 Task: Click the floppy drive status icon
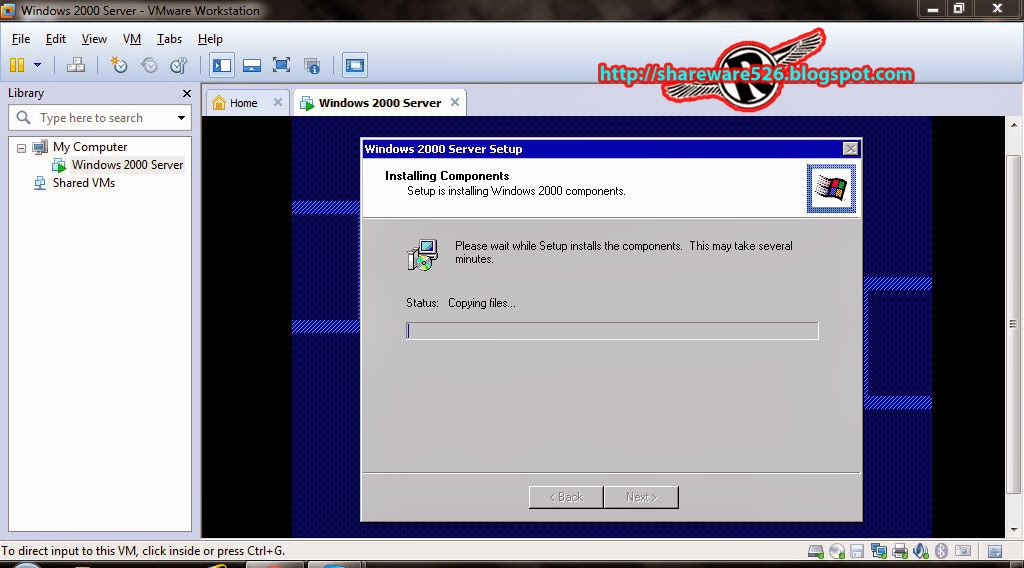click(857, 552)
